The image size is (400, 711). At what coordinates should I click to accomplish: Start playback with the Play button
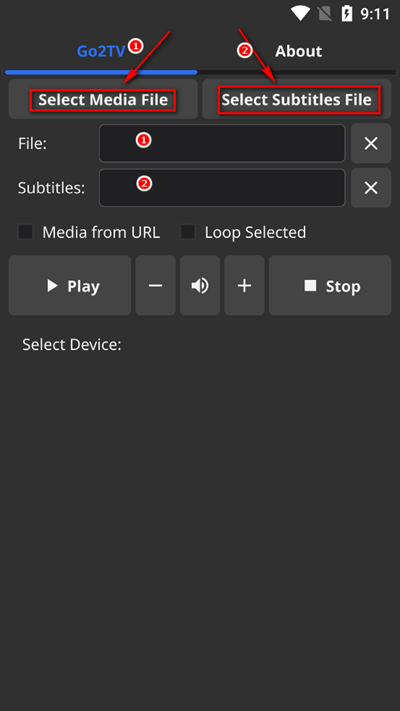tap(70, 285)
